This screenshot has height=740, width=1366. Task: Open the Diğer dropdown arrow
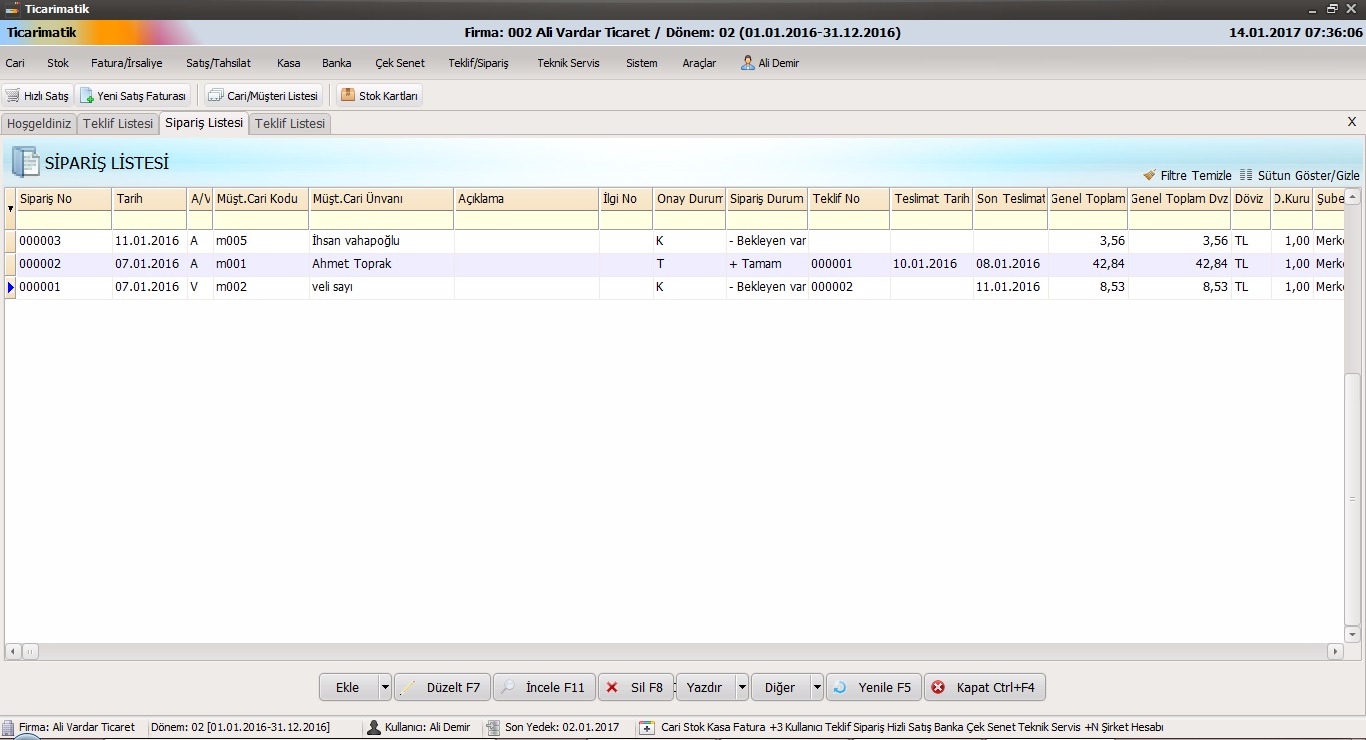(817, 688)
